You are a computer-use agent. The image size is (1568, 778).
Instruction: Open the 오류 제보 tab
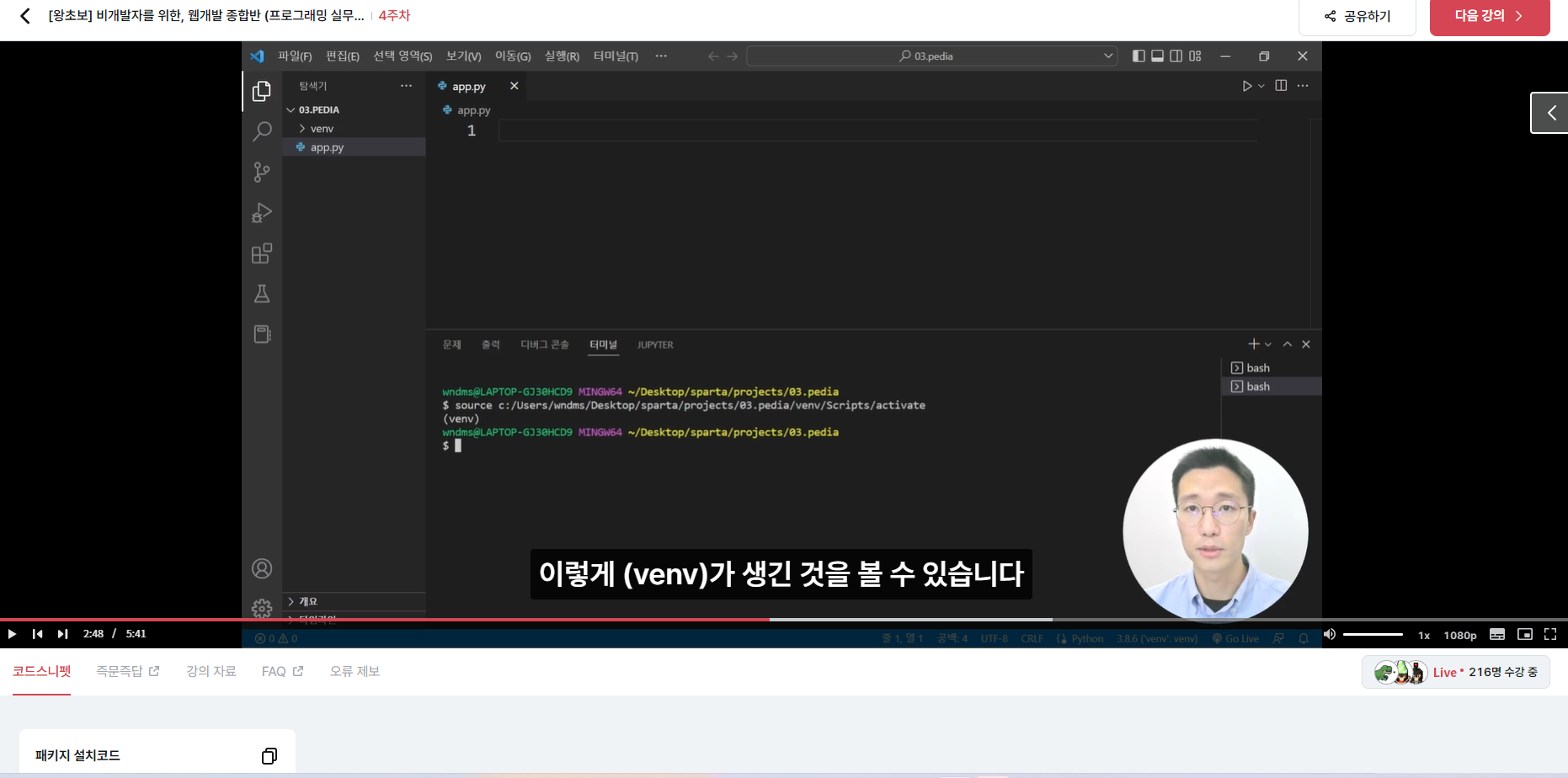tap(355, 671)
